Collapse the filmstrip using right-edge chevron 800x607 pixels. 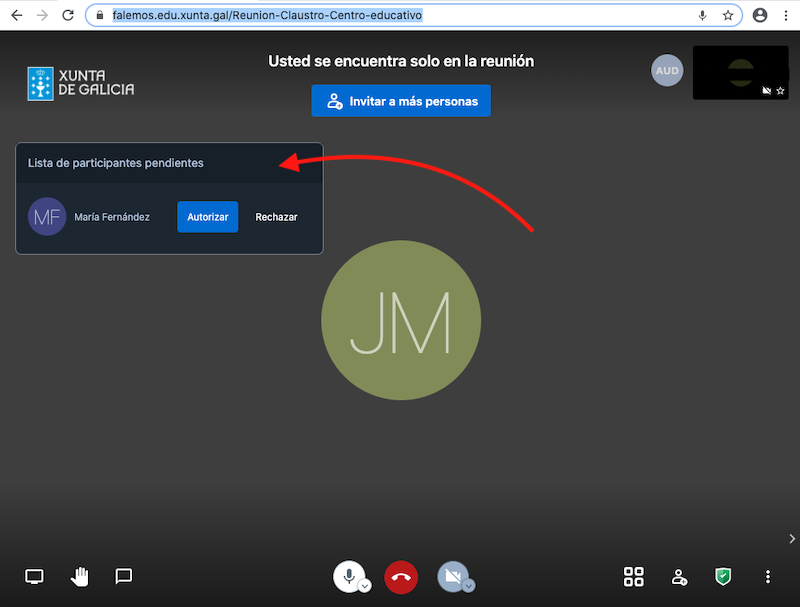coord(792,539)
